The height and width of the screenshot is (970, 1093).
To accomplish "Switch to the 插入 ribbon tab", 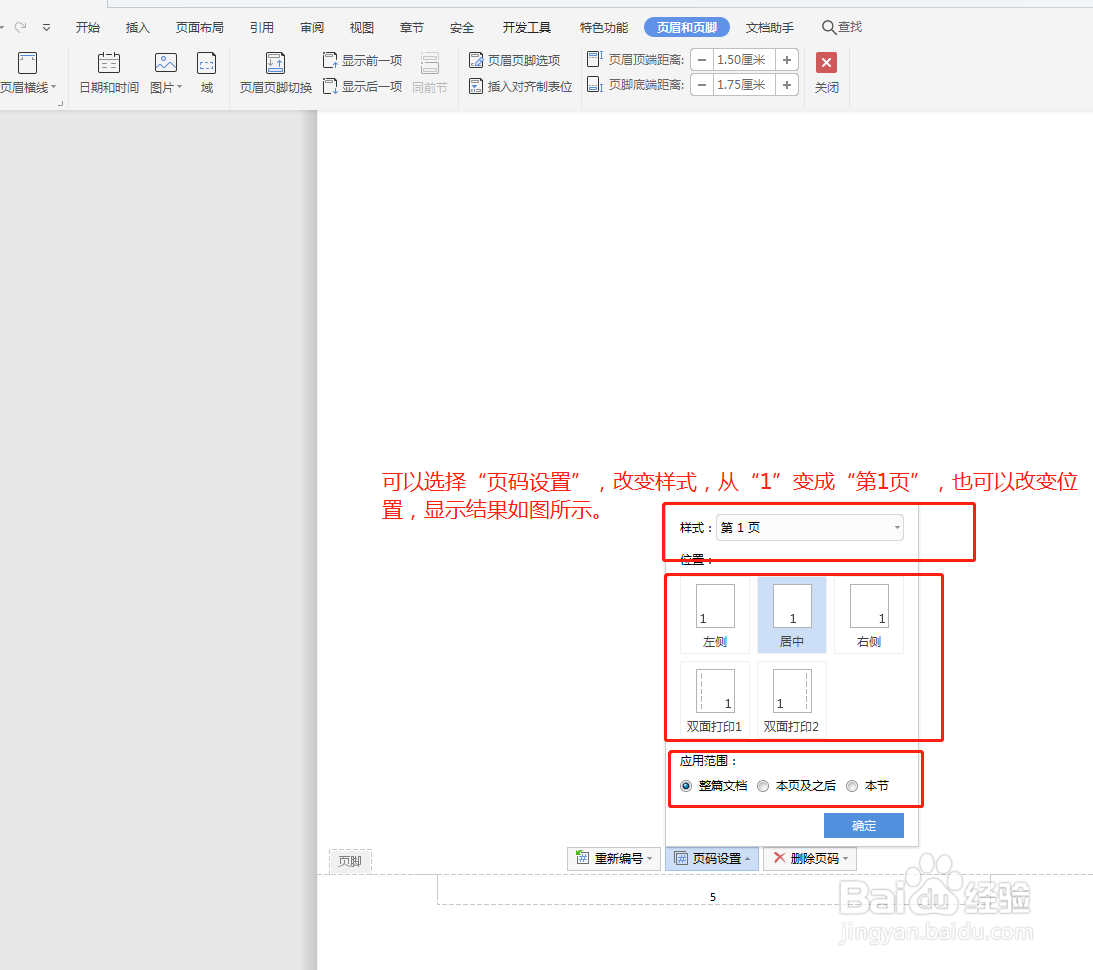I will point(137,27).
